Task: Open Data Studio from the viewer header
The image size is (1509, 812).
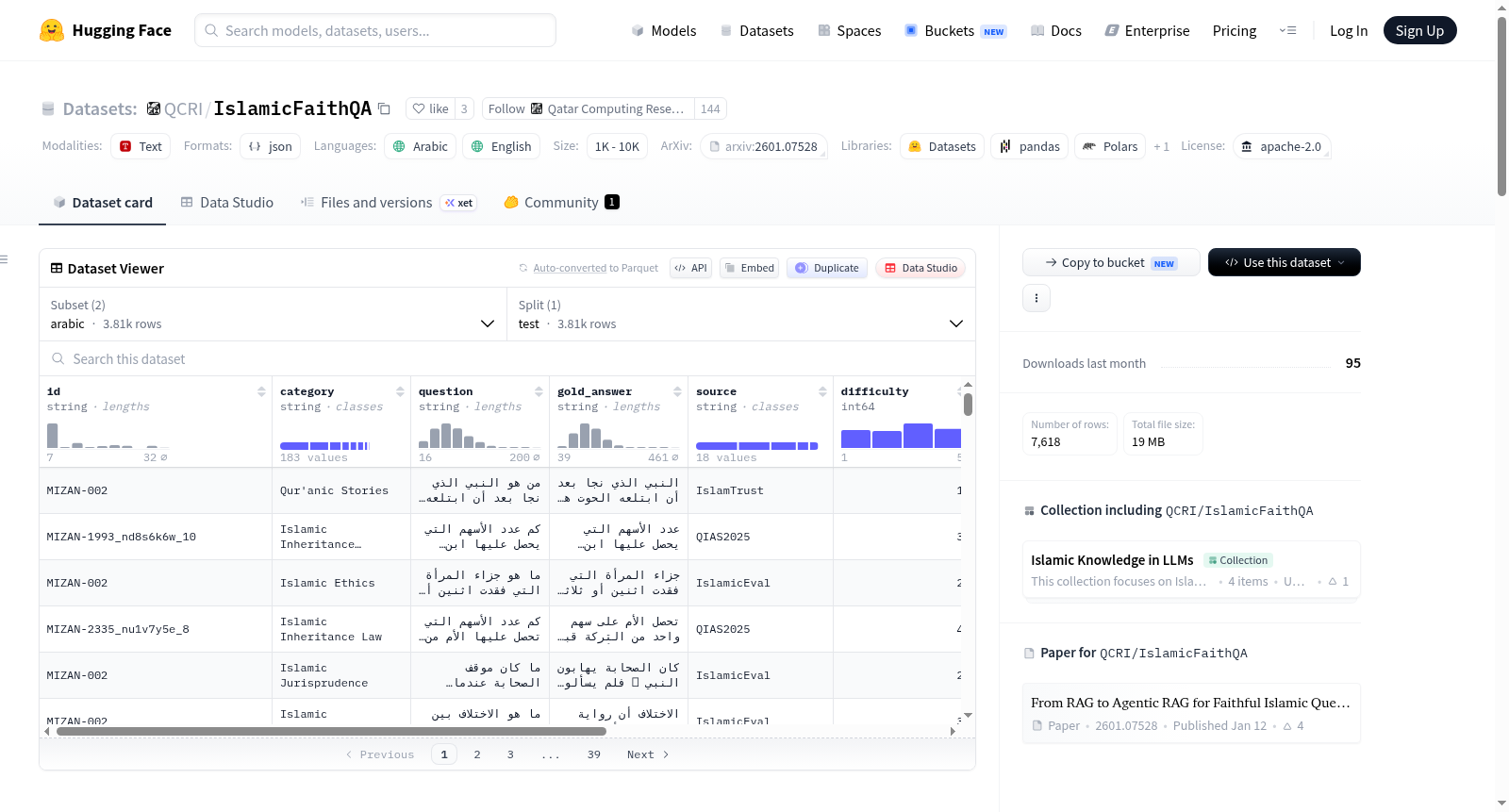Action: [920, 268]
